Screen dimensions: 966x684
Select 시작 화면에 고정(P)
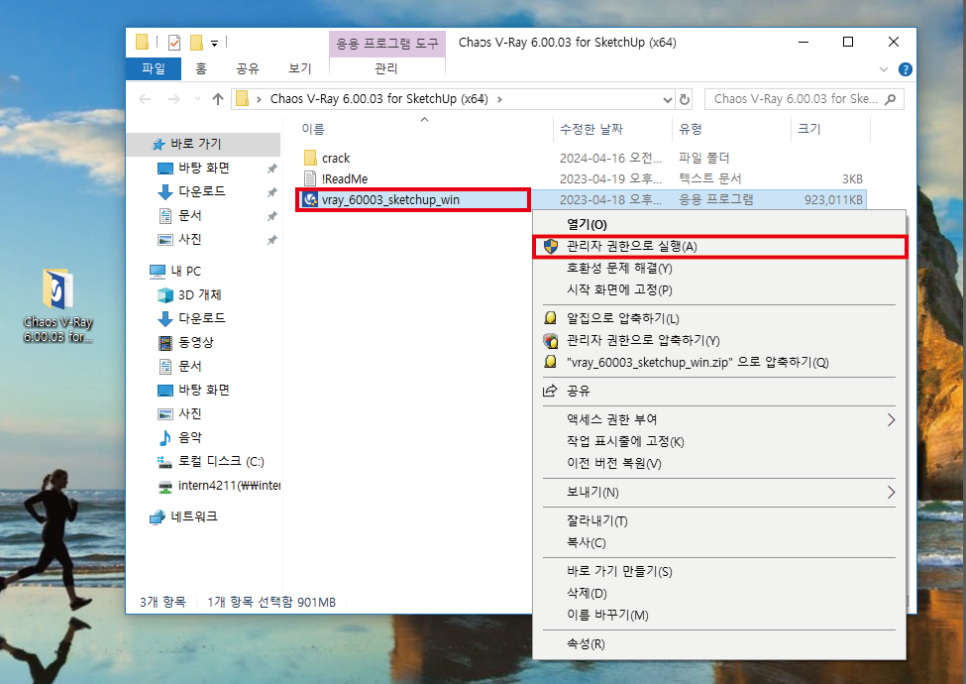(x=719, y=290)
